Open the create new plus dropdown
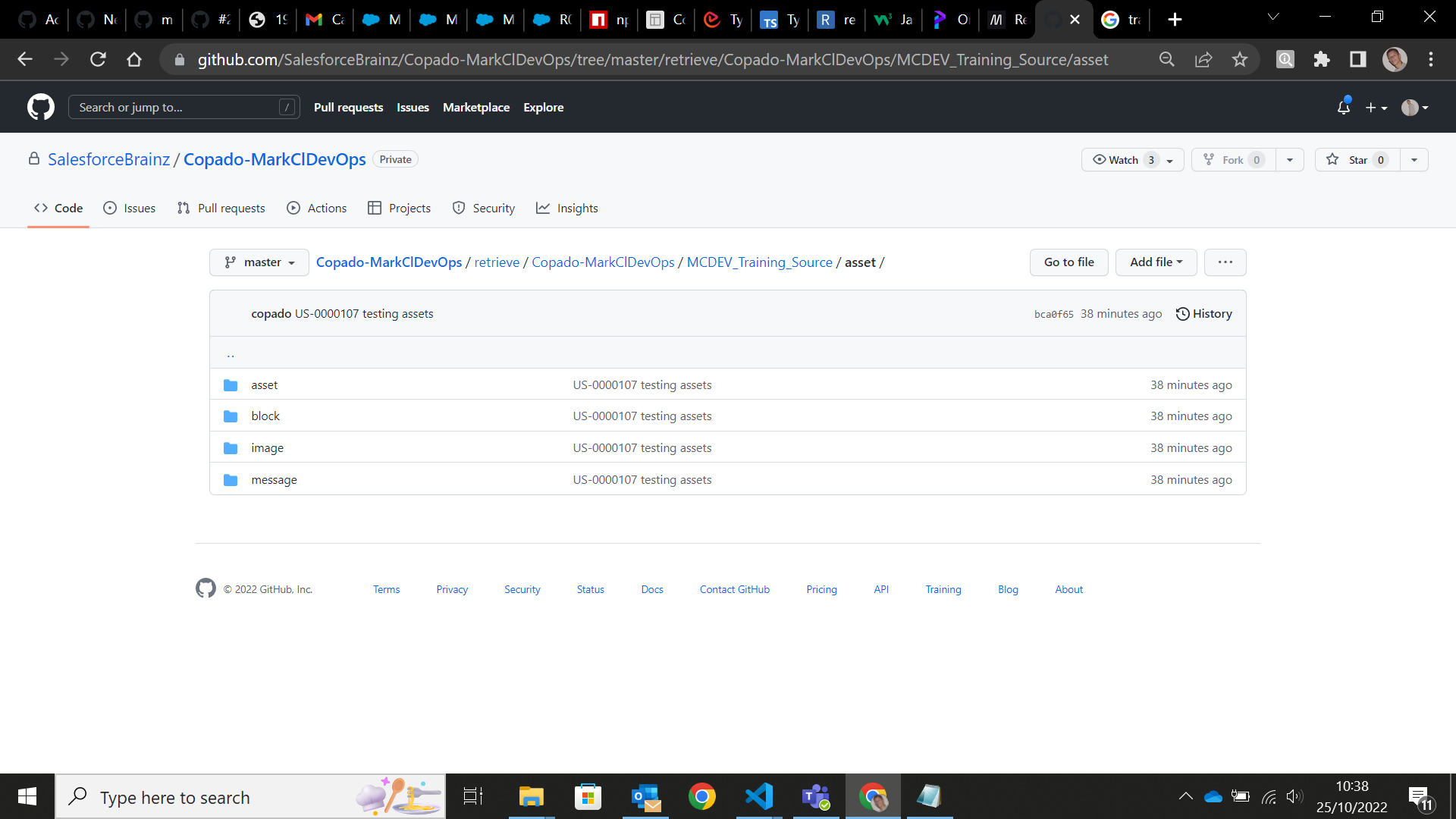 point(1376,108)
